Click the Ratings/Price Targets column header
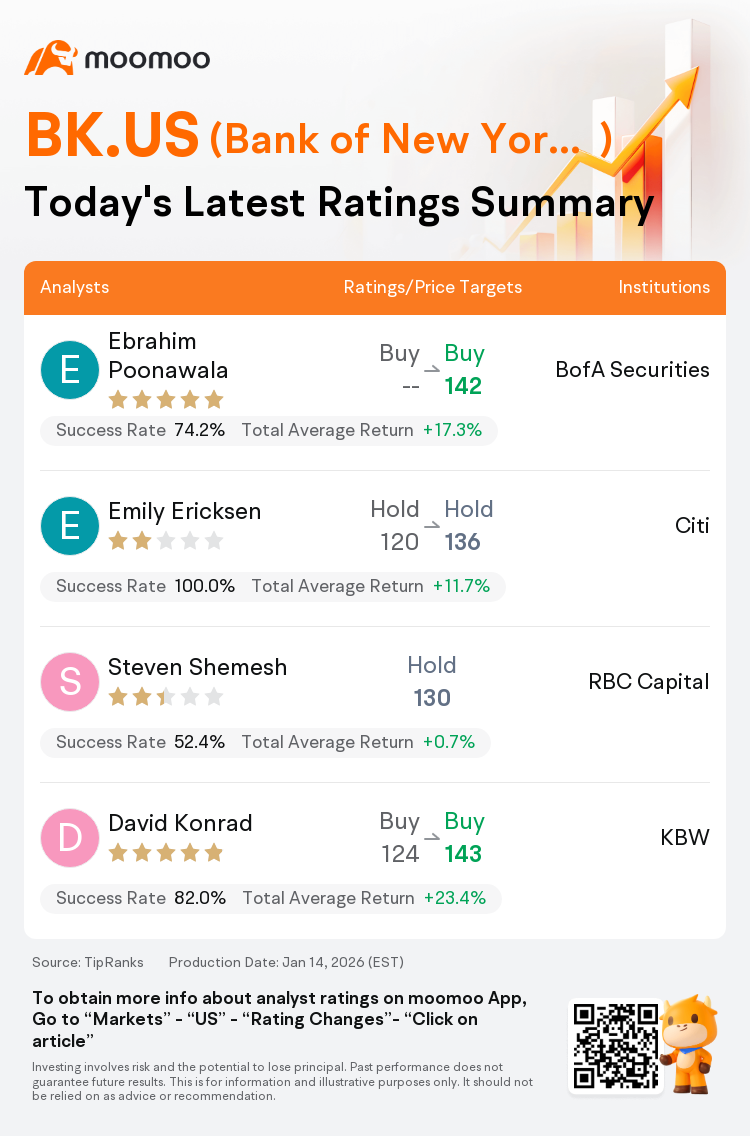750x1136 pixels. 432,287
